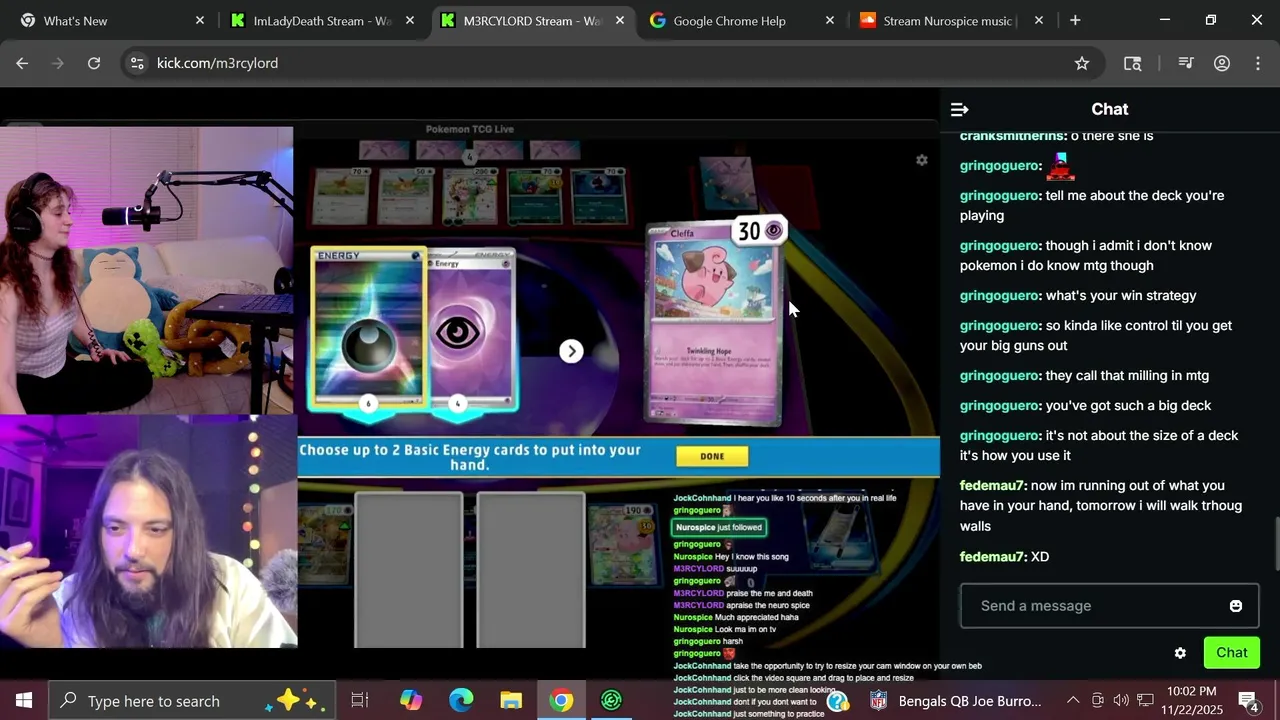
Task: Close the Google Chrome Help tab
Action: click(830, 20)
